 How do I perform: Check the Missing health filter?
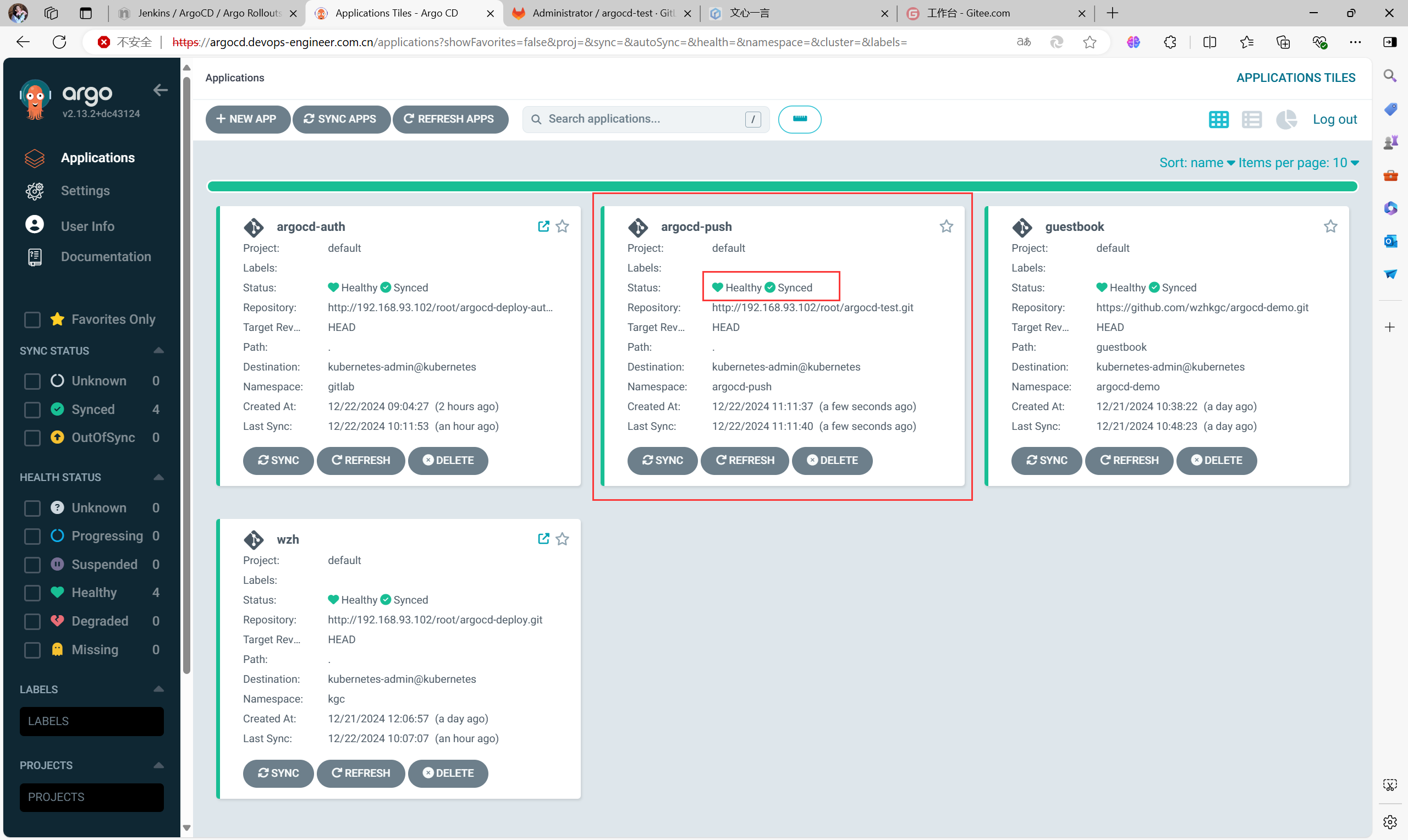(x=32, y=650)
